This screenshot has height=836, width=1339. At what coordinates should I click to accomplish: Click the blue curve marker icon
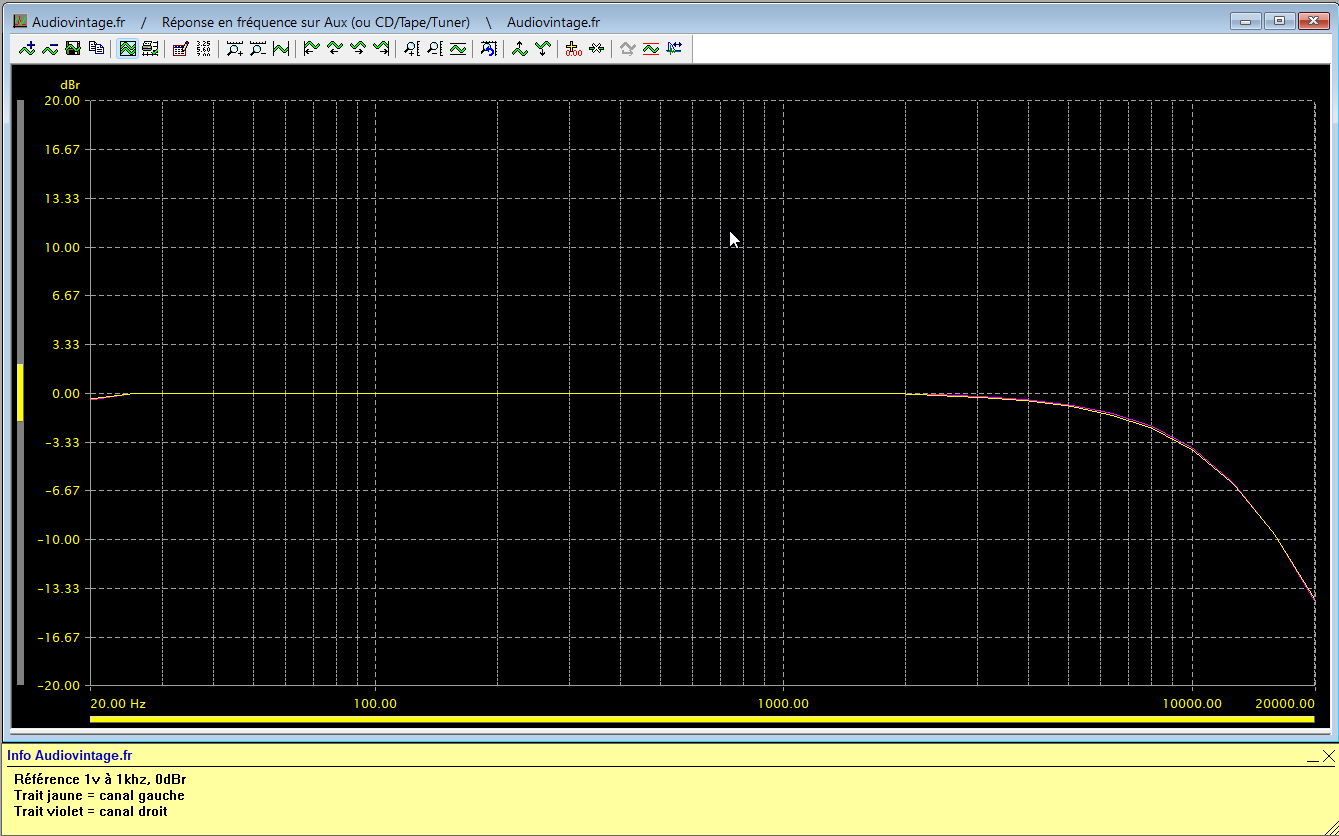point(674,48)
